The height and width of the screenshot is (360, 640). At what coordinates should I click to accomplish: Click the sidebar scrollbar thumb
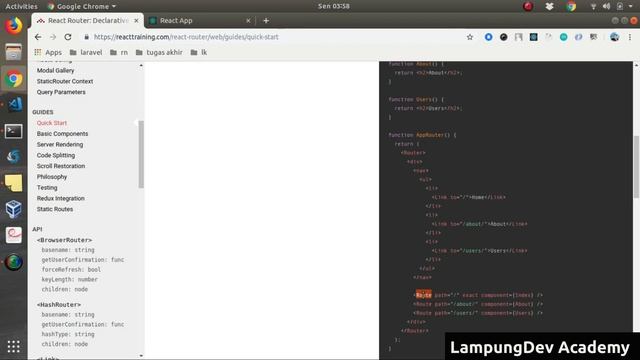141,154
